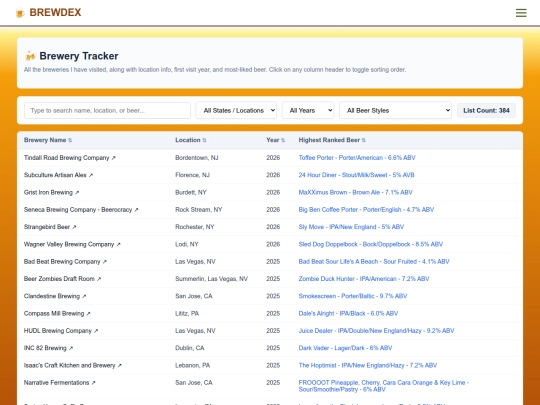Screen dimensions: 540x405
Task: Click the Dublin, CA location cell
Action: (x=189, y=348)
